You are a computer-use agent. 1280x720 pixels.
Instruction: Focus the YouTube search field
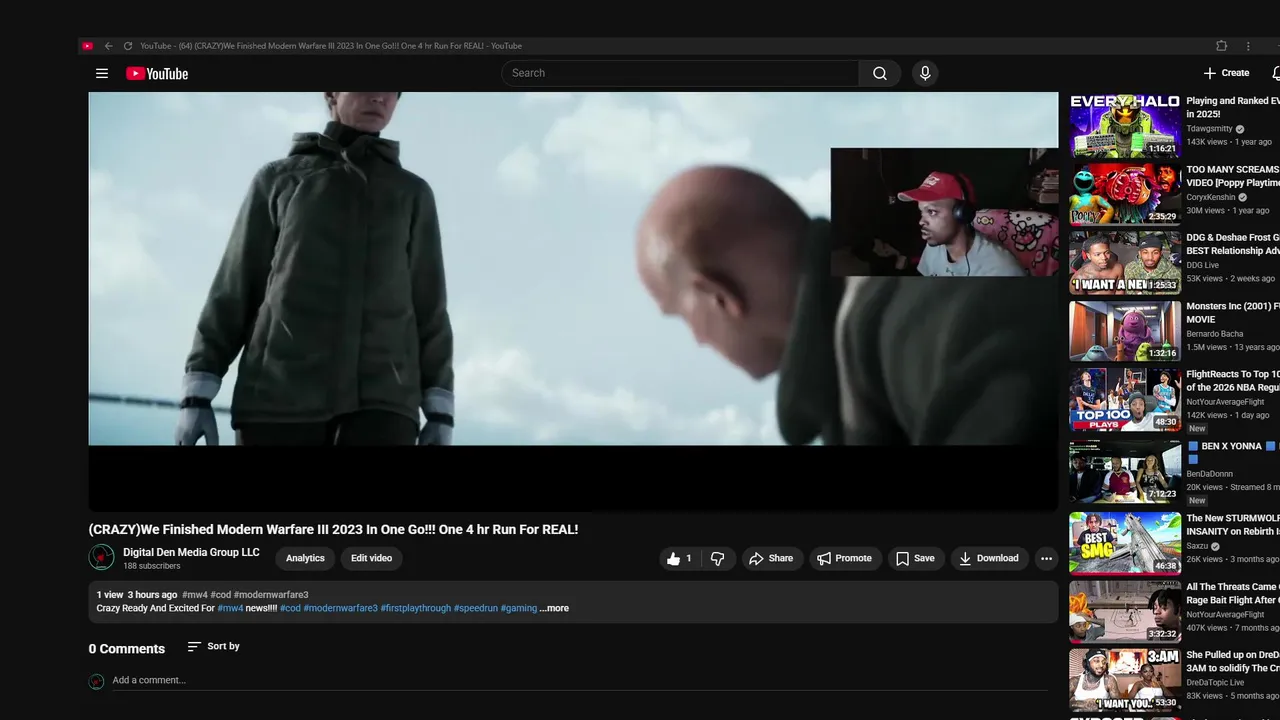tap(680, 73)
